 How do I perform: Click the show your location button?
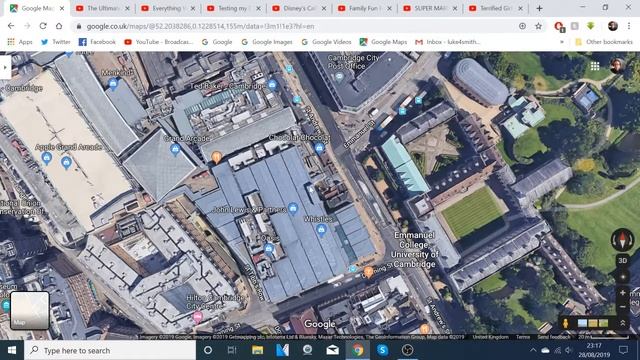pos(622,277)
